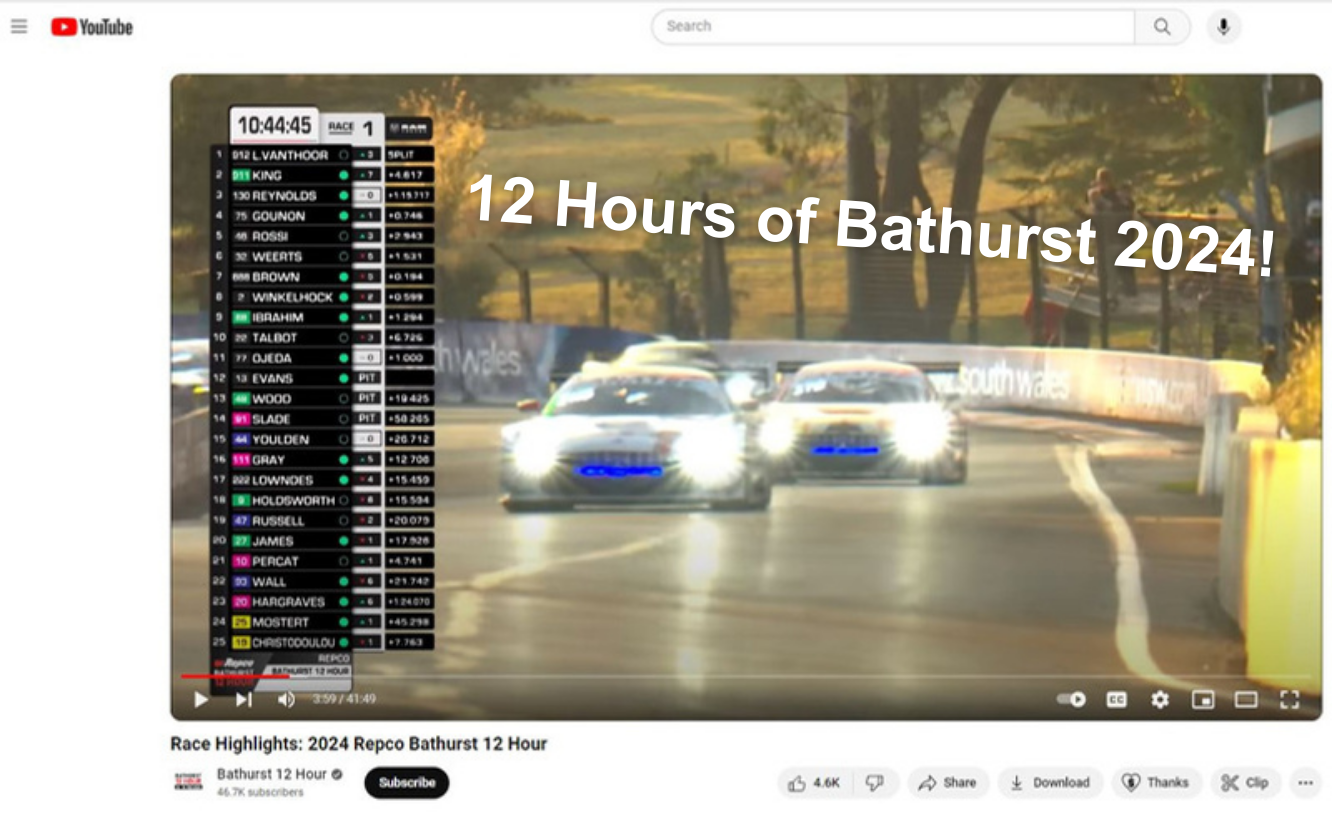Click the video title text
Image resolution: width=1333 pixels, height=813 pixels.
click(x=359, y=744)
